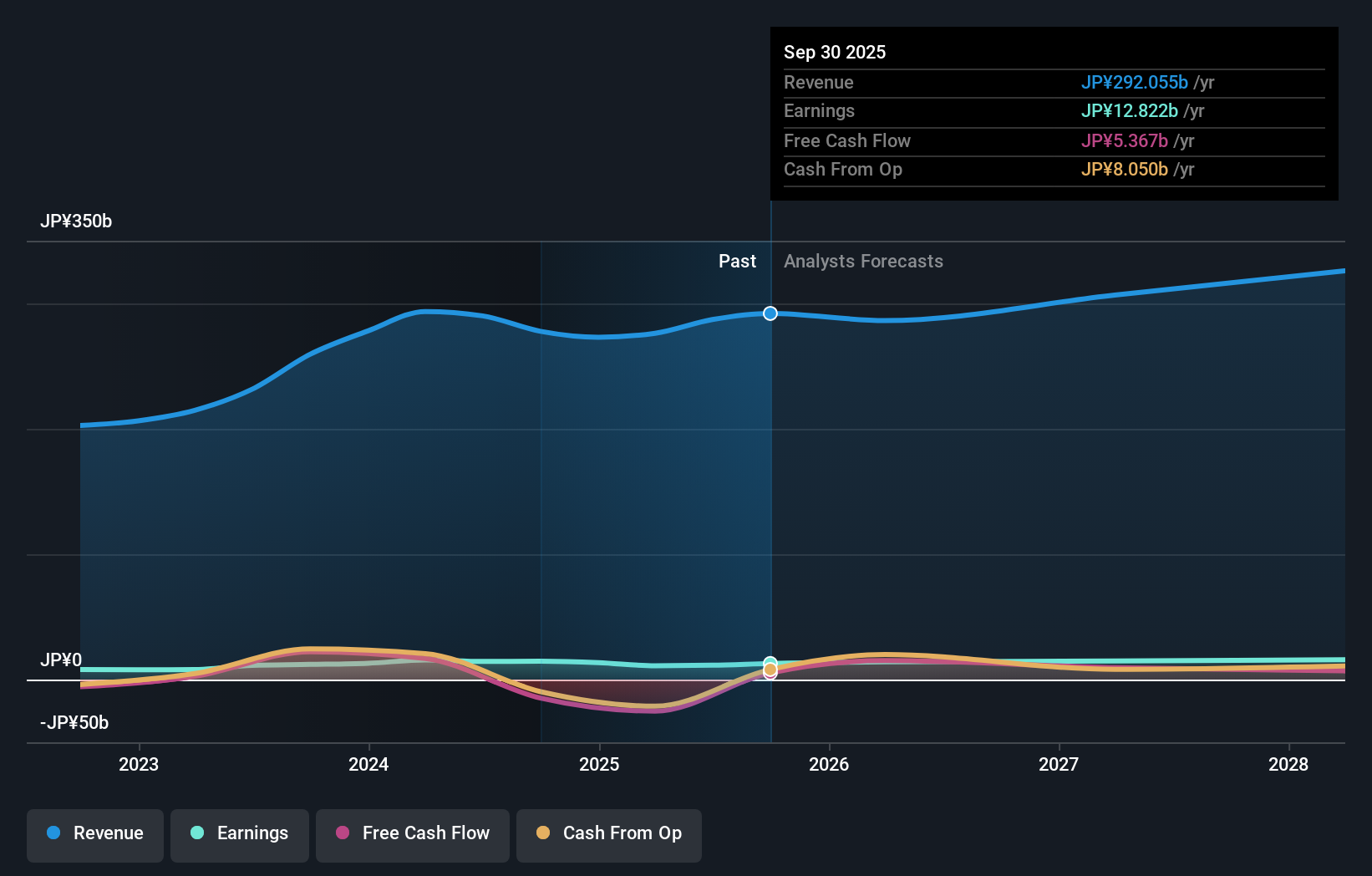Click the Sep 30 2025 tooltip header
This screenshot has width=1372, height=876.
click(834, 52)
